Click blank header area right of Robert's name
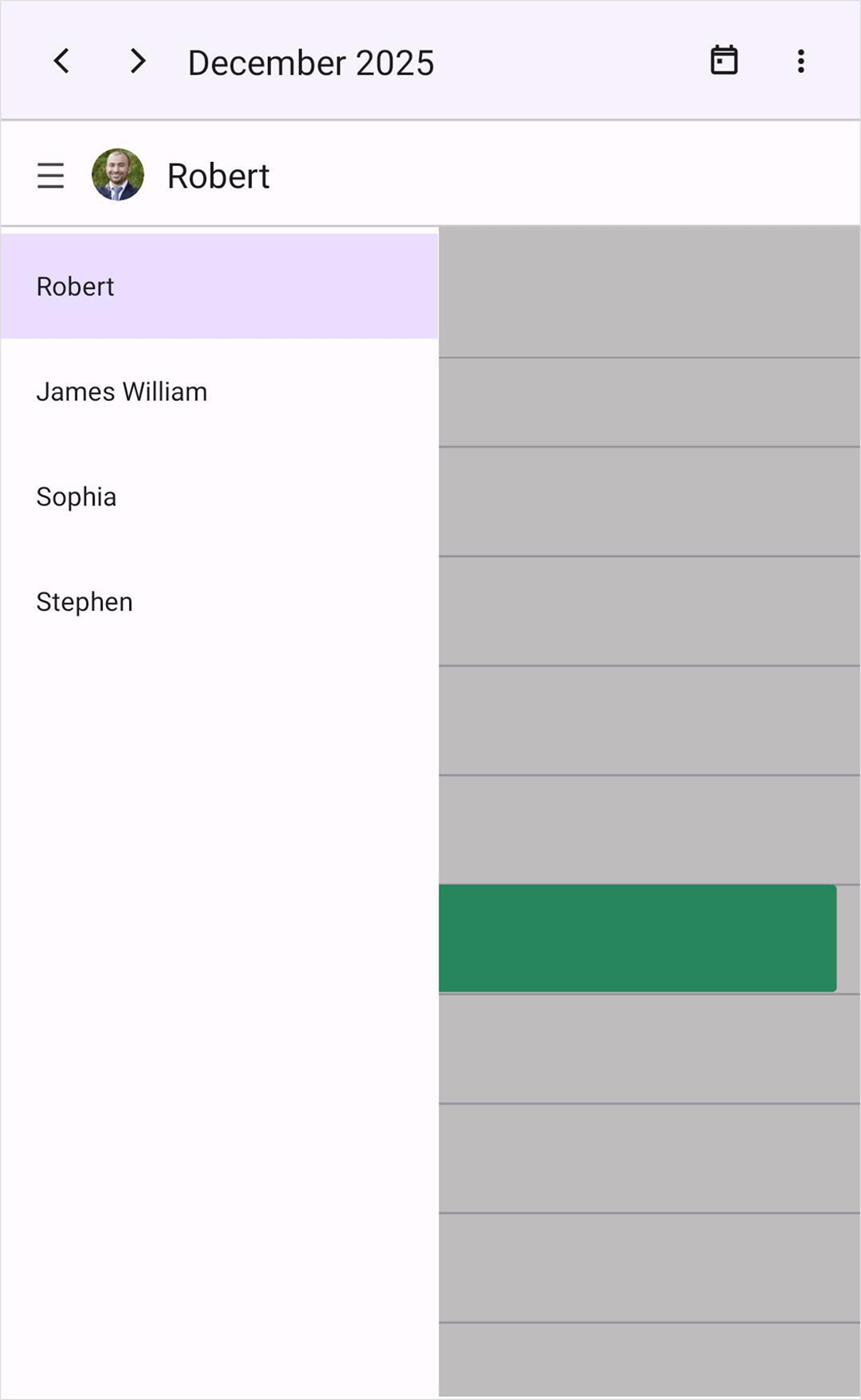861x1400 pixels. [x=561, y=175]
